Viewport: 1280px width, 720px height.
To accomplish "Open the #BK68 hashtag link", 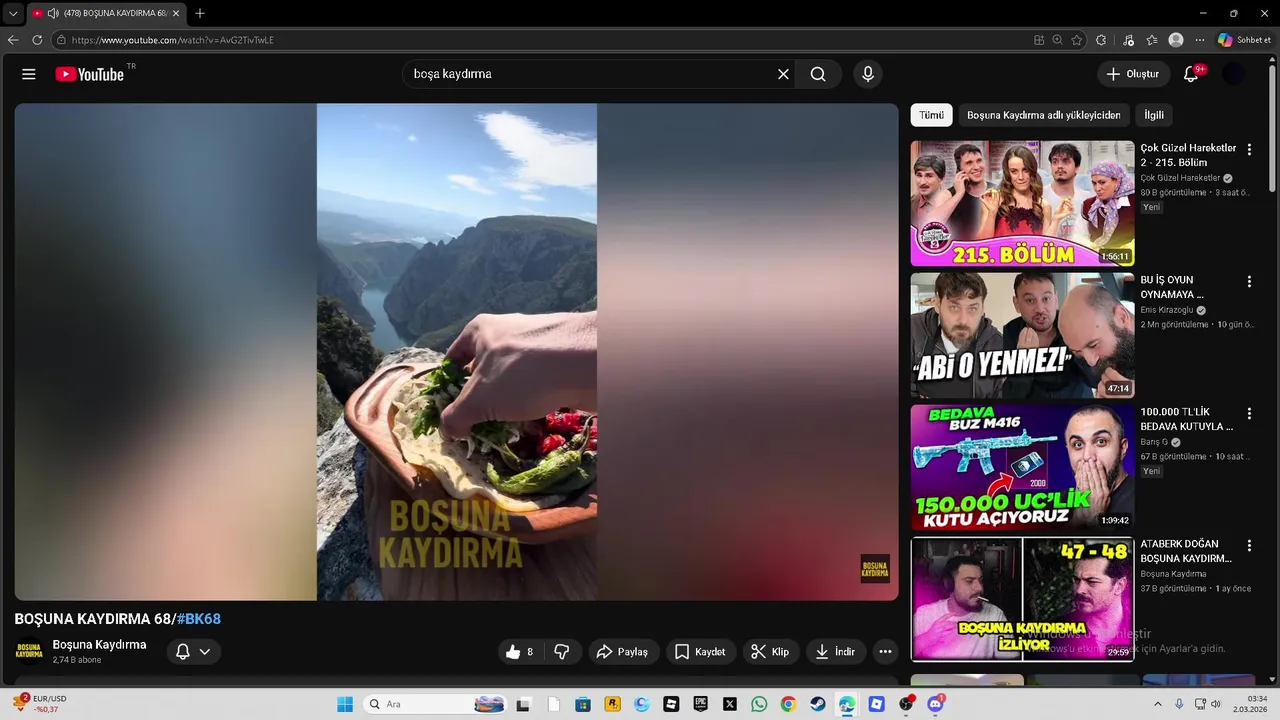I will click(199, 619).
